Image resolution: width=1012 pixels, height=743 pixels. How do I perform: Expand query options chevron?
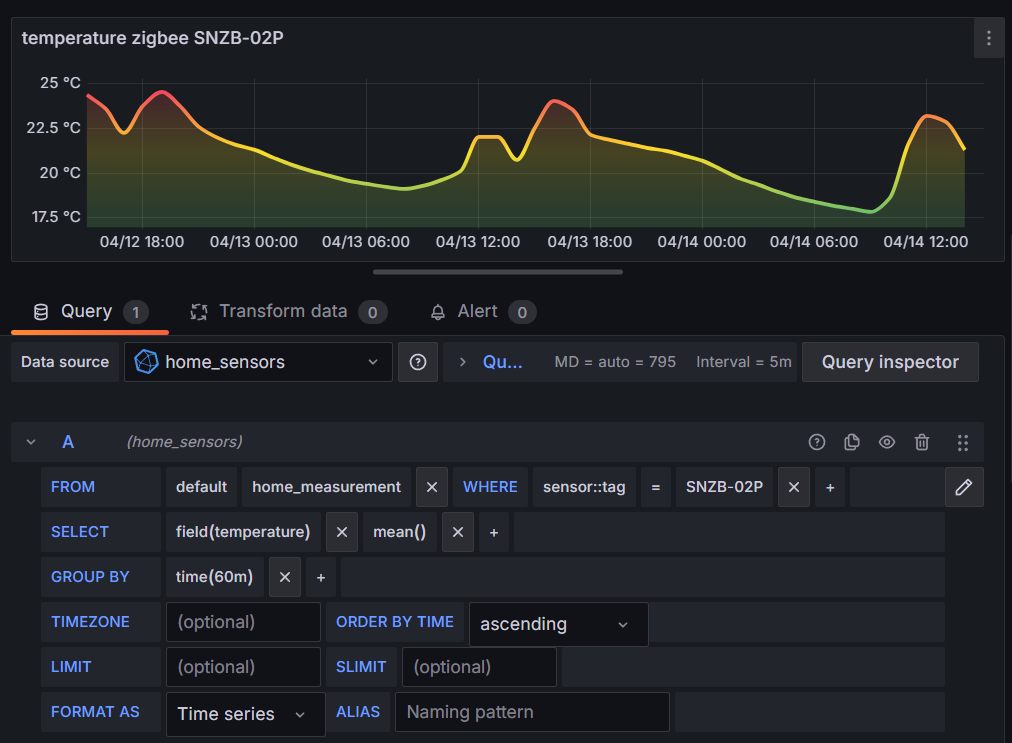[462, 362]
